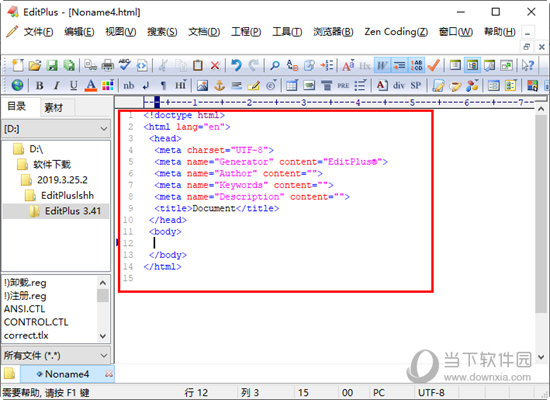Image resolution: width=550 pixels, height=400 pixels.
Task: Toggle line numbers display button
Action: (417, 65)
